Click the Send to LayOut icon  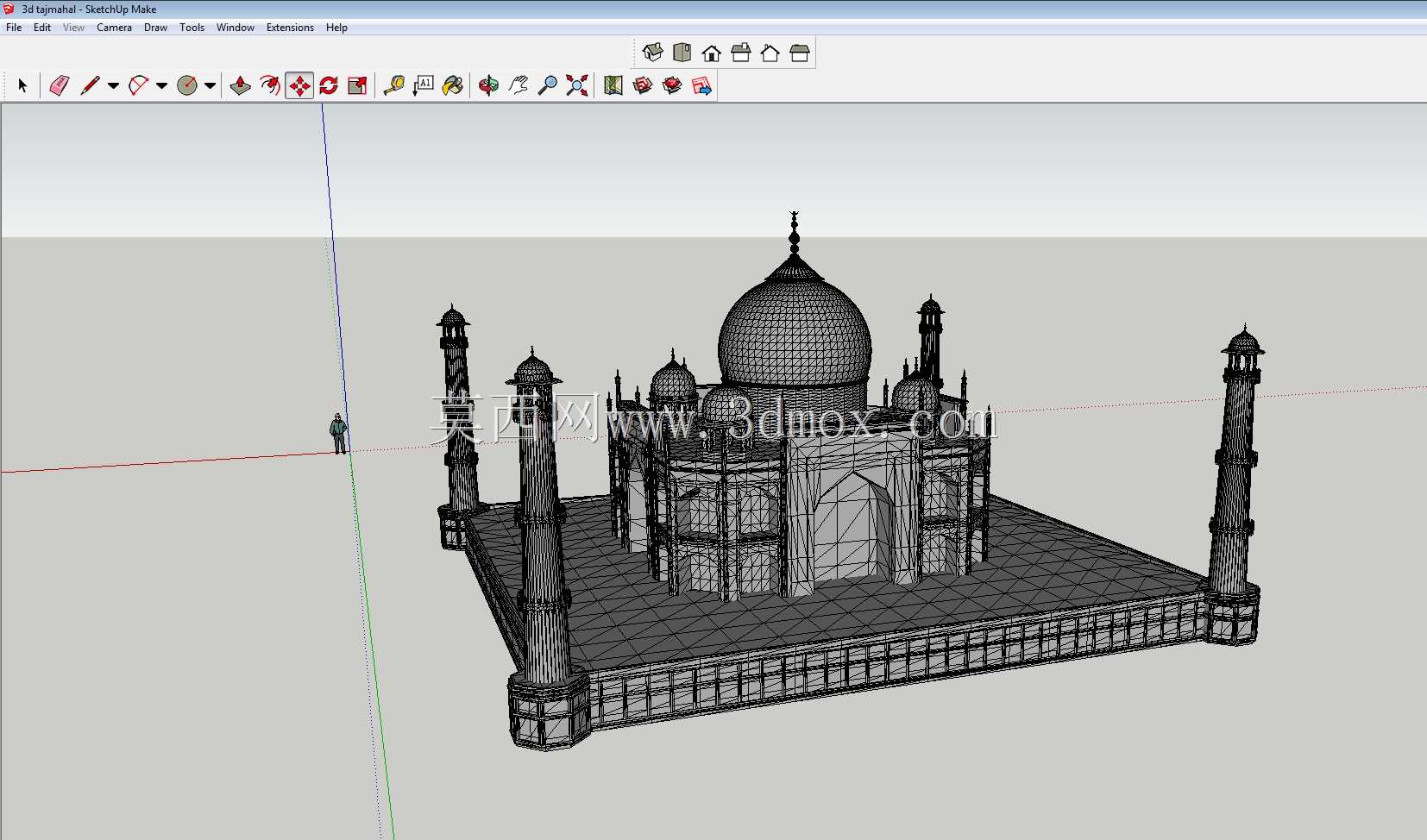click(x=701, y=85)
